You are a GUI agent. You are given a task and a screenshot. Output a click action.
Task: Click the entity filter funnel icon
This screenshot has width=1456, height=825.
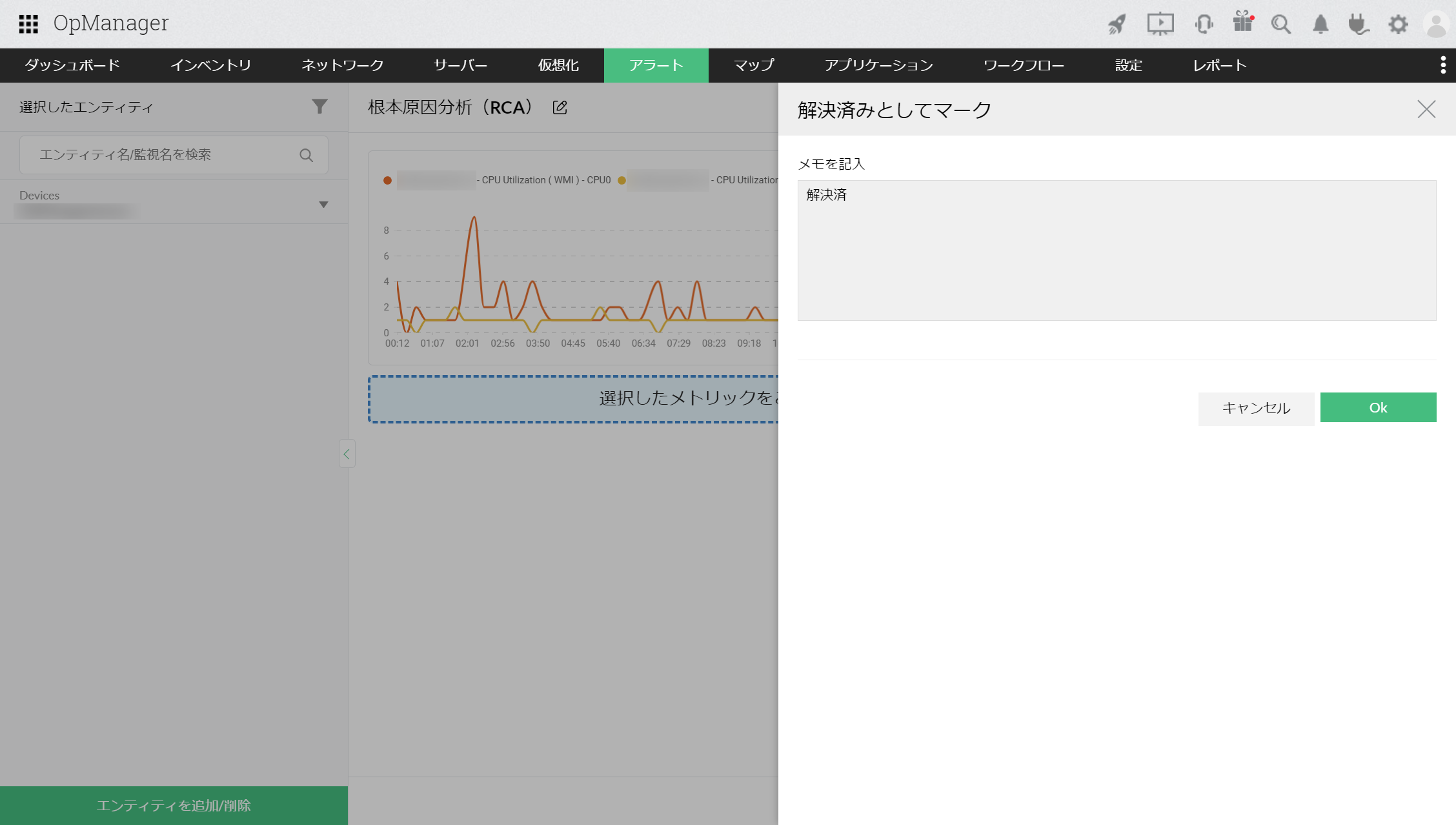click(x=319, y=107)
